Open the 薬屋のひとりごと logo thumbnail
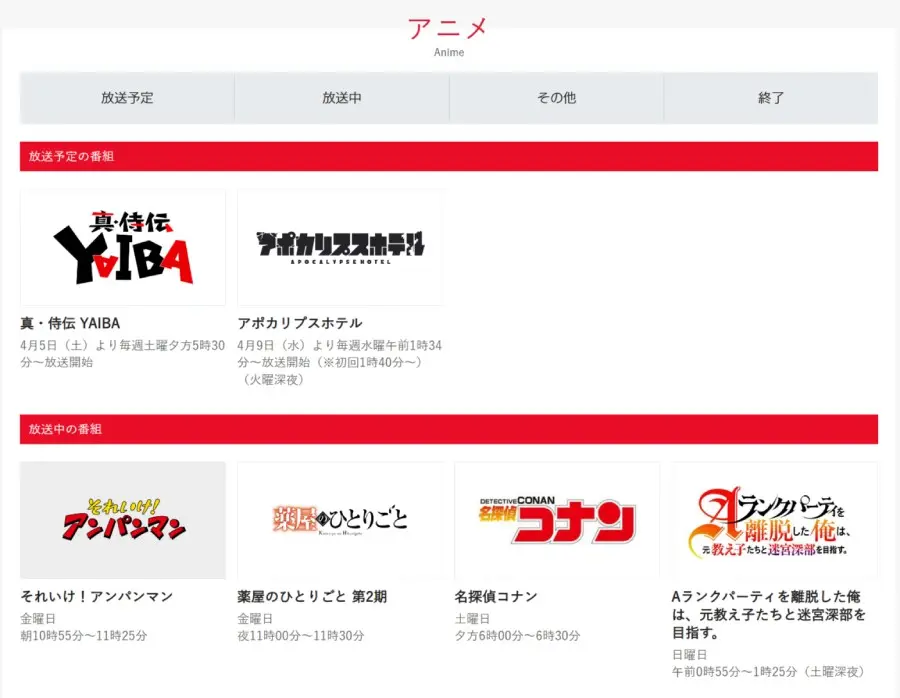Screen dimensions: 900x698 (340, 520)
